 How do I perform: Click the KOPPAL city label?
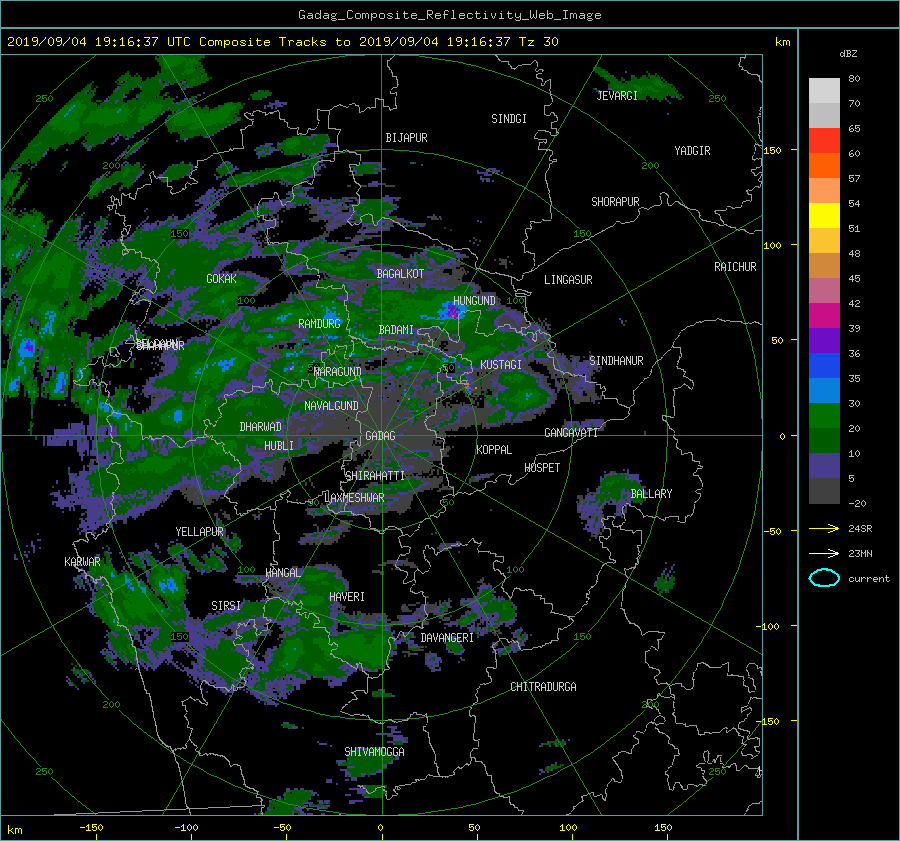[x=494, y=449]
